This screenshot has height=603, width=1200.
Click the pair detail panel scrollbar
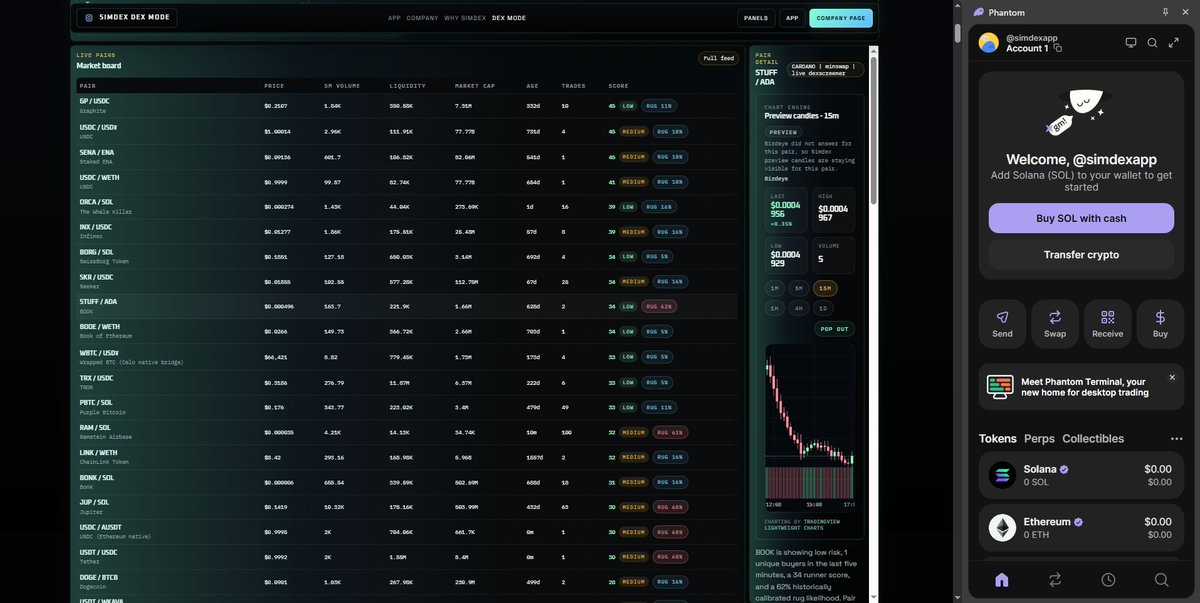tap(873, 130)
